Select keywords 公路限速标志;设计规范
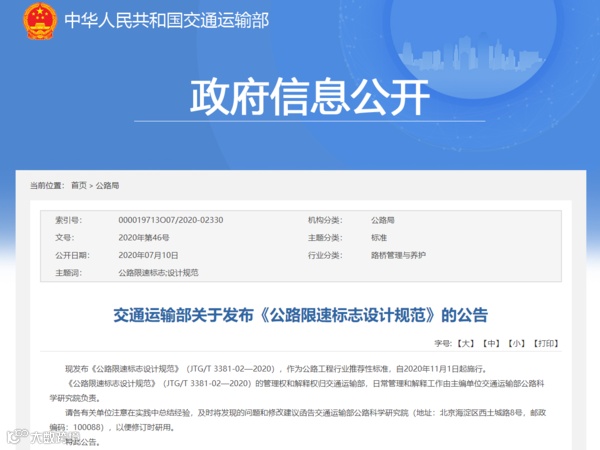This screenshot has height=450, width=600. point(158,273)
